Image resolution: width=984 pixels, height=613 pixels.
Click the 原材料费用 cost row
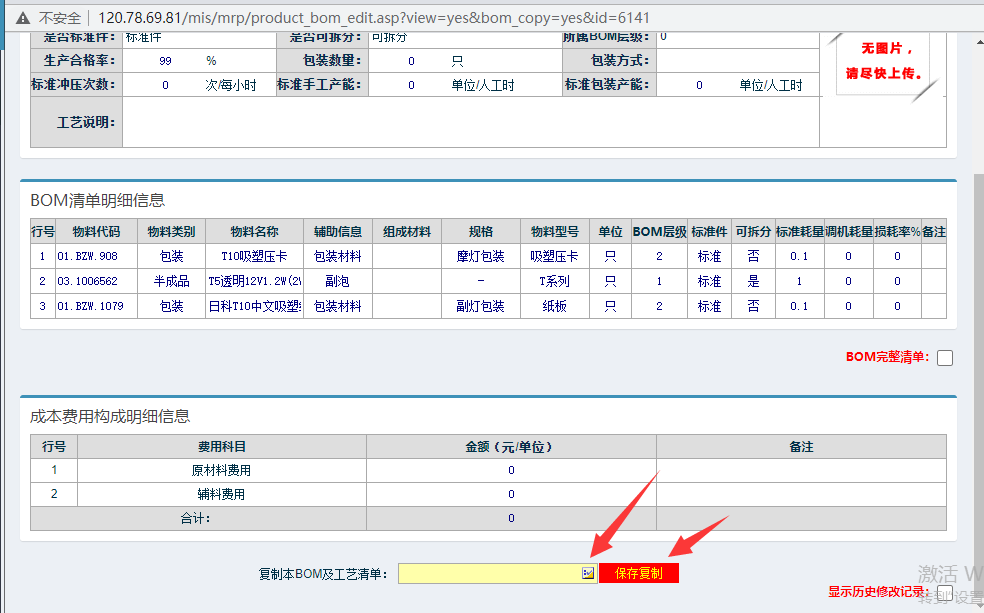click(x=221, y=470)
